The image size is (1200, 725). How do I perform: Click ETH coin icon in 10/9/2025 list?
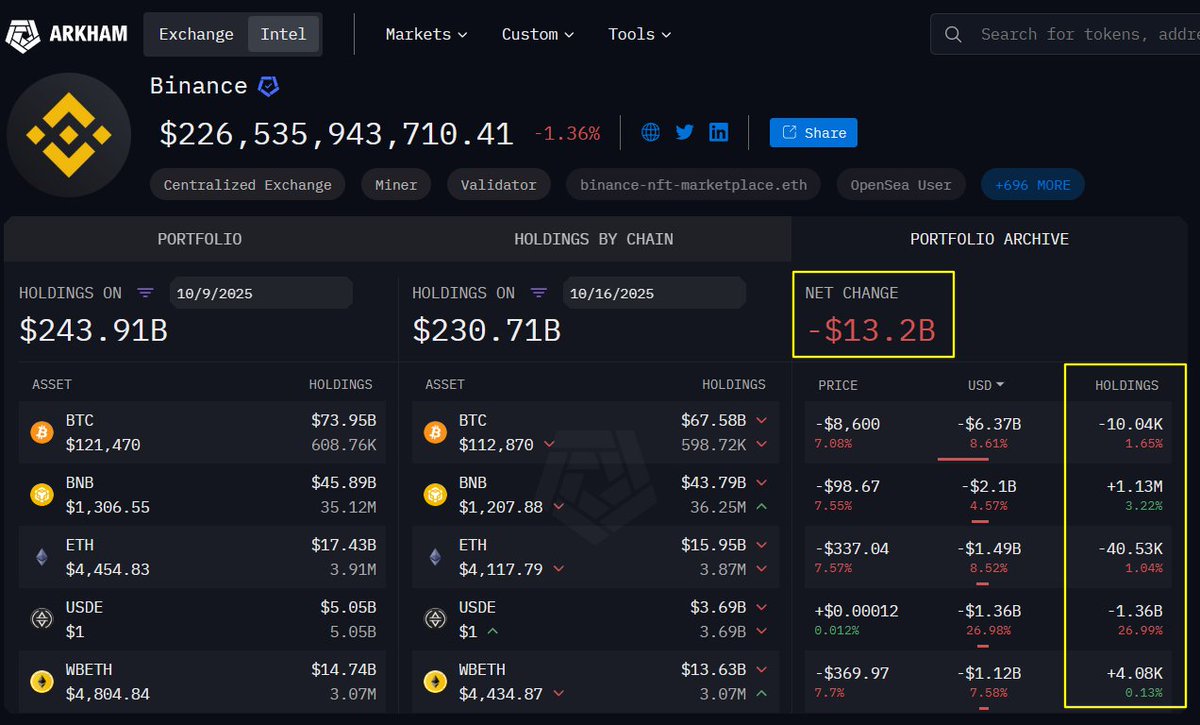[x=42, y=557]
